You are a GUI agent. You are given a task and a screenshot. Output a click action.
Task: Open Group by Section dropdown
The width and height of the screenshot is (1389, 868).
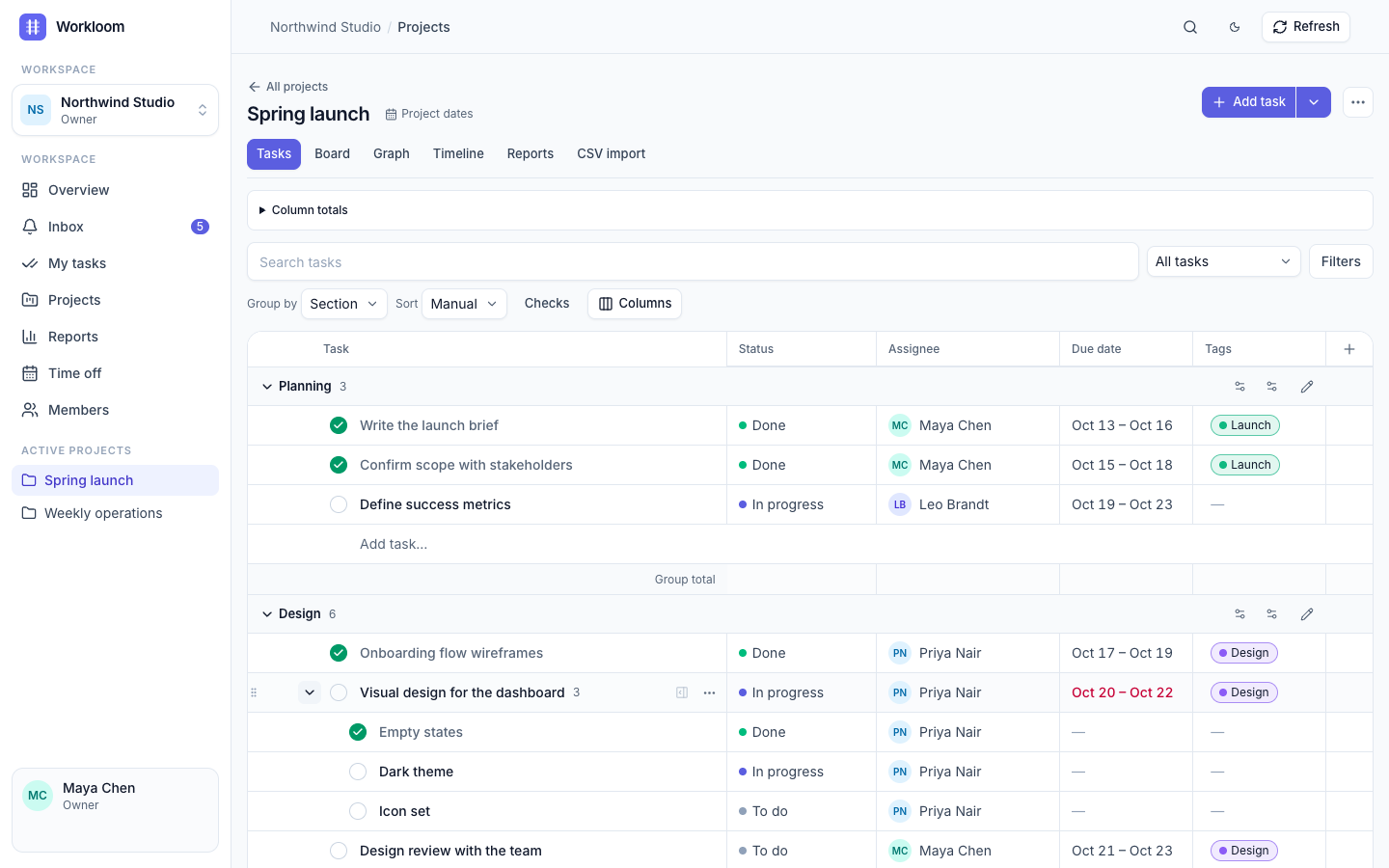point(344,304)
